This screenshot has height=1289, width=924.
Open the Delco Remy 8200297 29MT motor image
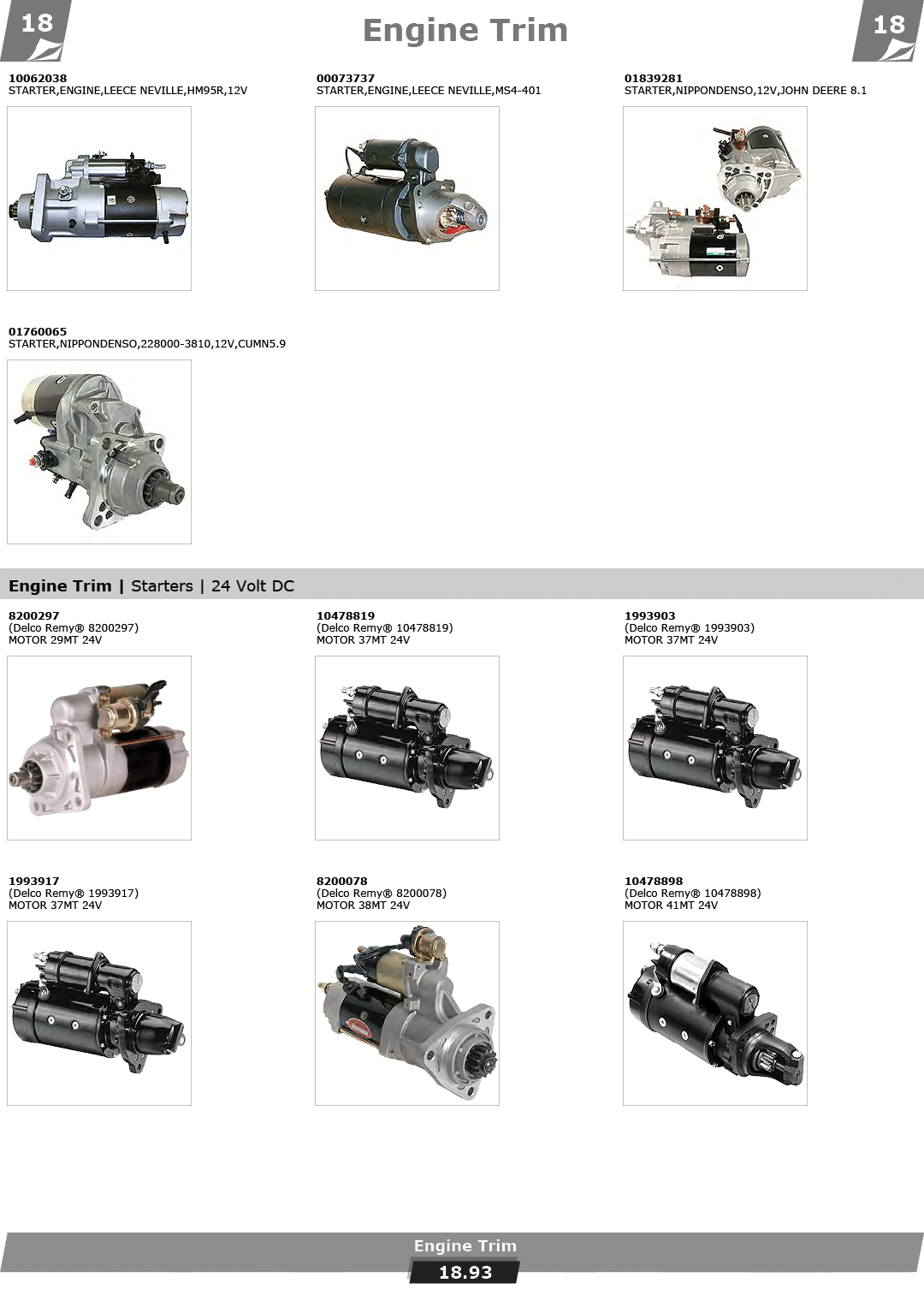(x=99, y=747)
